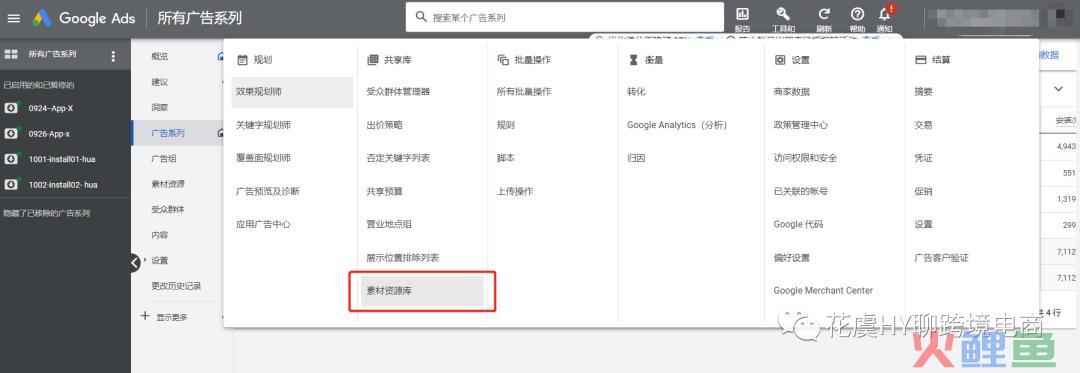Open the hamburger main menu
The height and width of the screenshot is (373, 1080).
point(13,18)
